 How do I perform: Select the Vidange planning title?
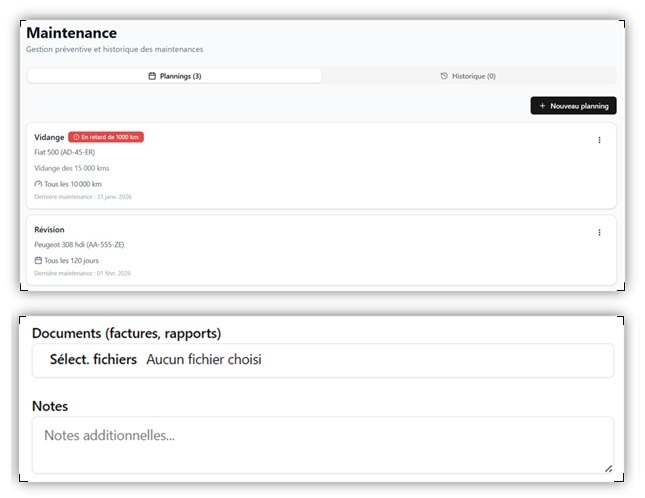(49, 137)
